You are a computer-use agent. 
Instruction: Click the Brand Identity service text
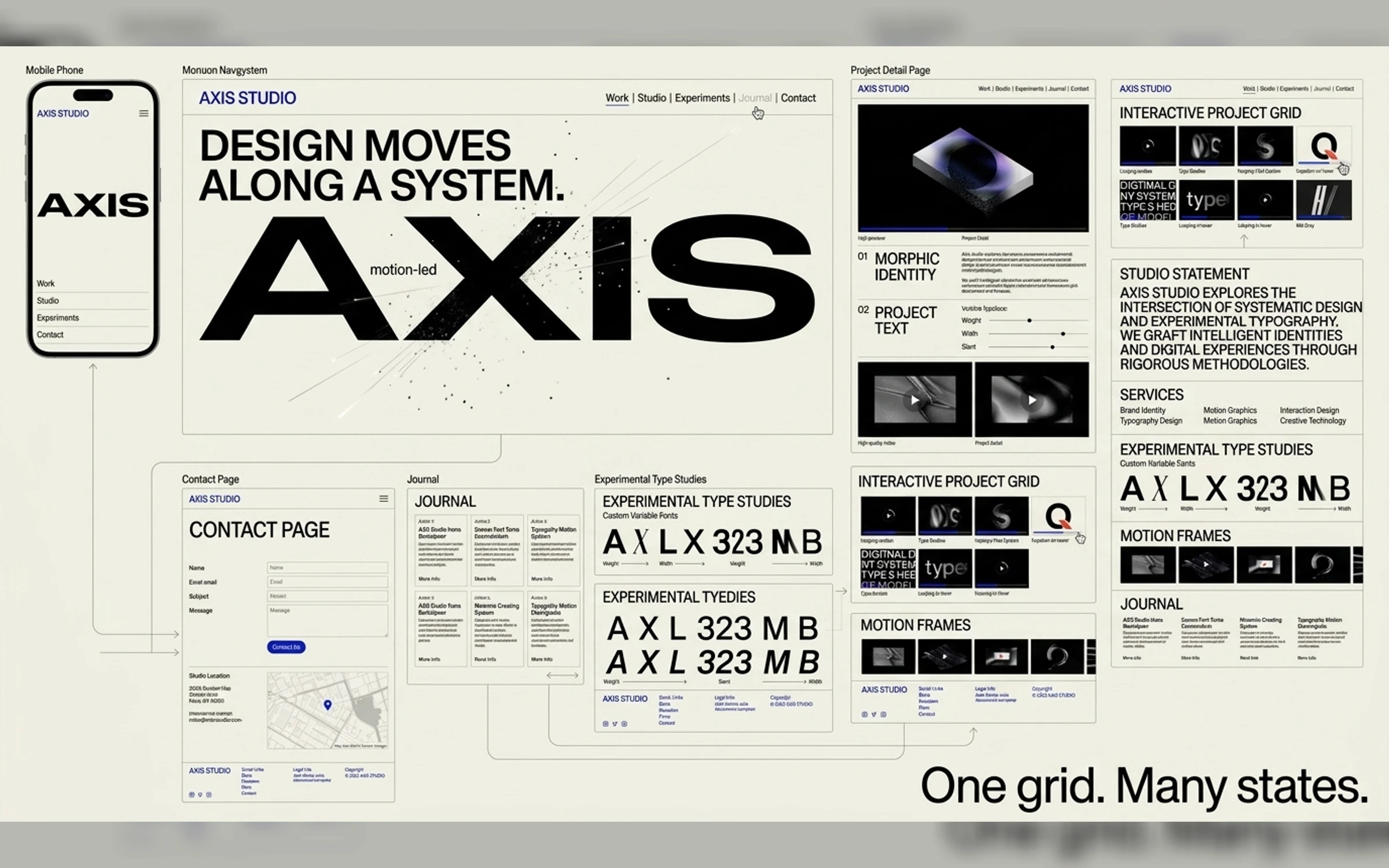(x=1142, y=410)
